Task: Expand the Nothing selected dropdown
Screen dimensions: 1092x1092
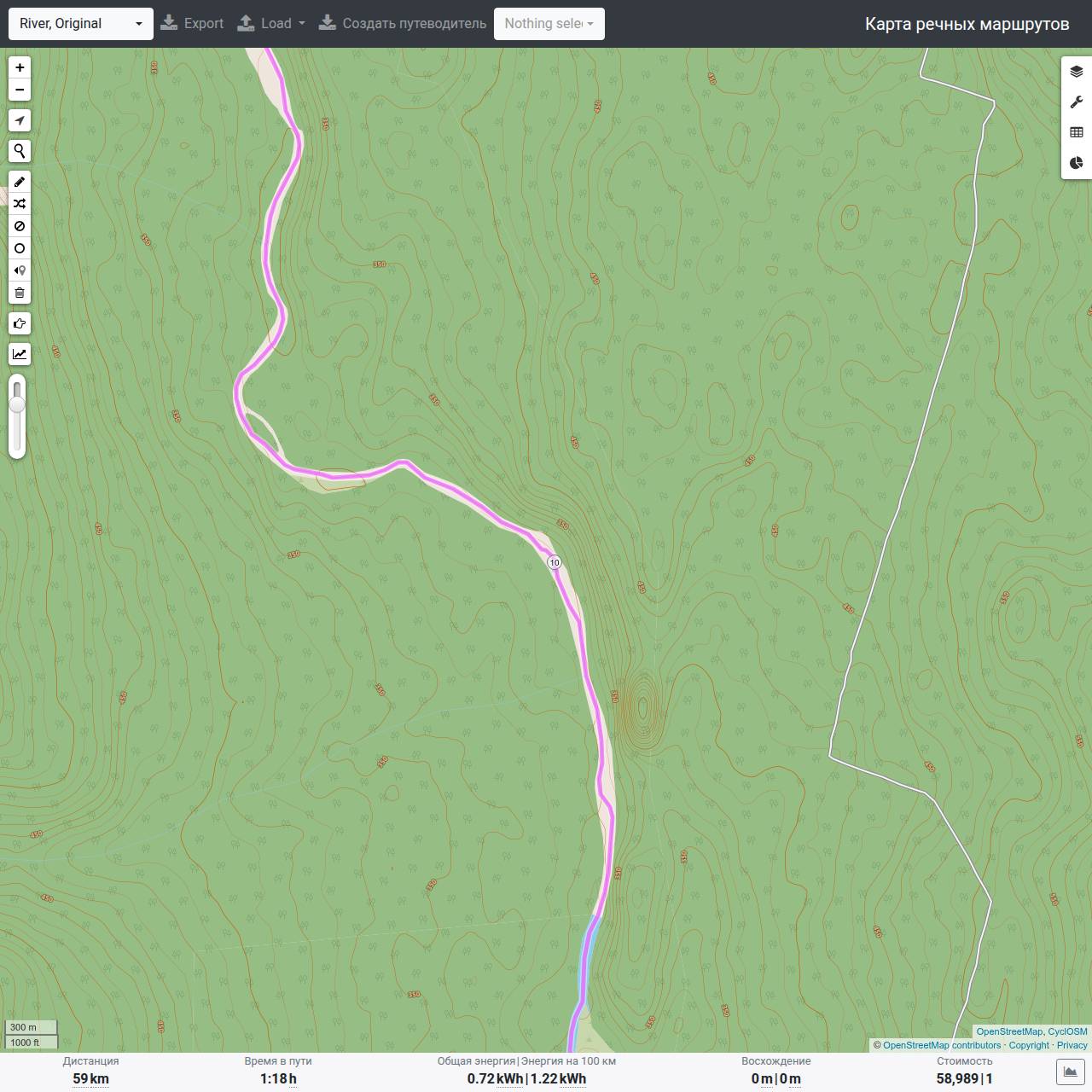Action: pos(549,24)
